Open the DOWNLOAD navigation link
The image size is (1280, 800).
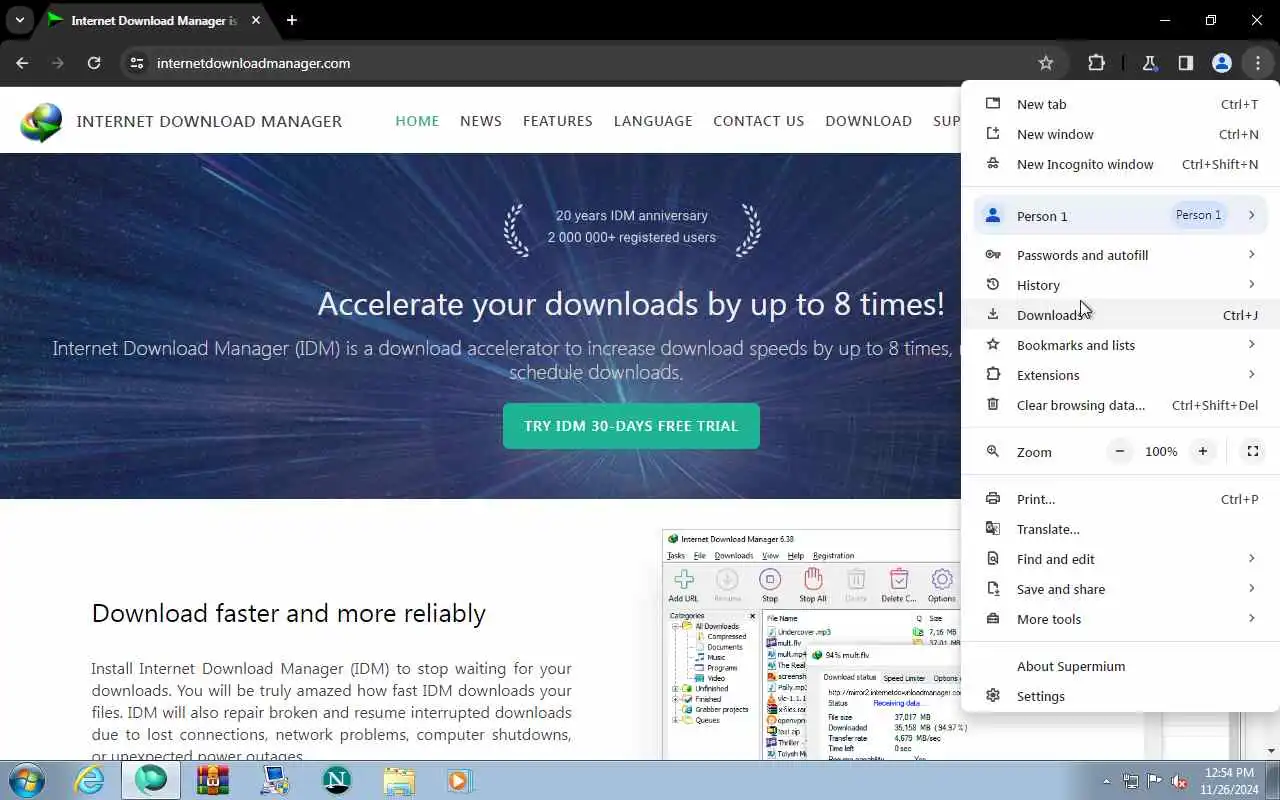click(x=868, y=121)
